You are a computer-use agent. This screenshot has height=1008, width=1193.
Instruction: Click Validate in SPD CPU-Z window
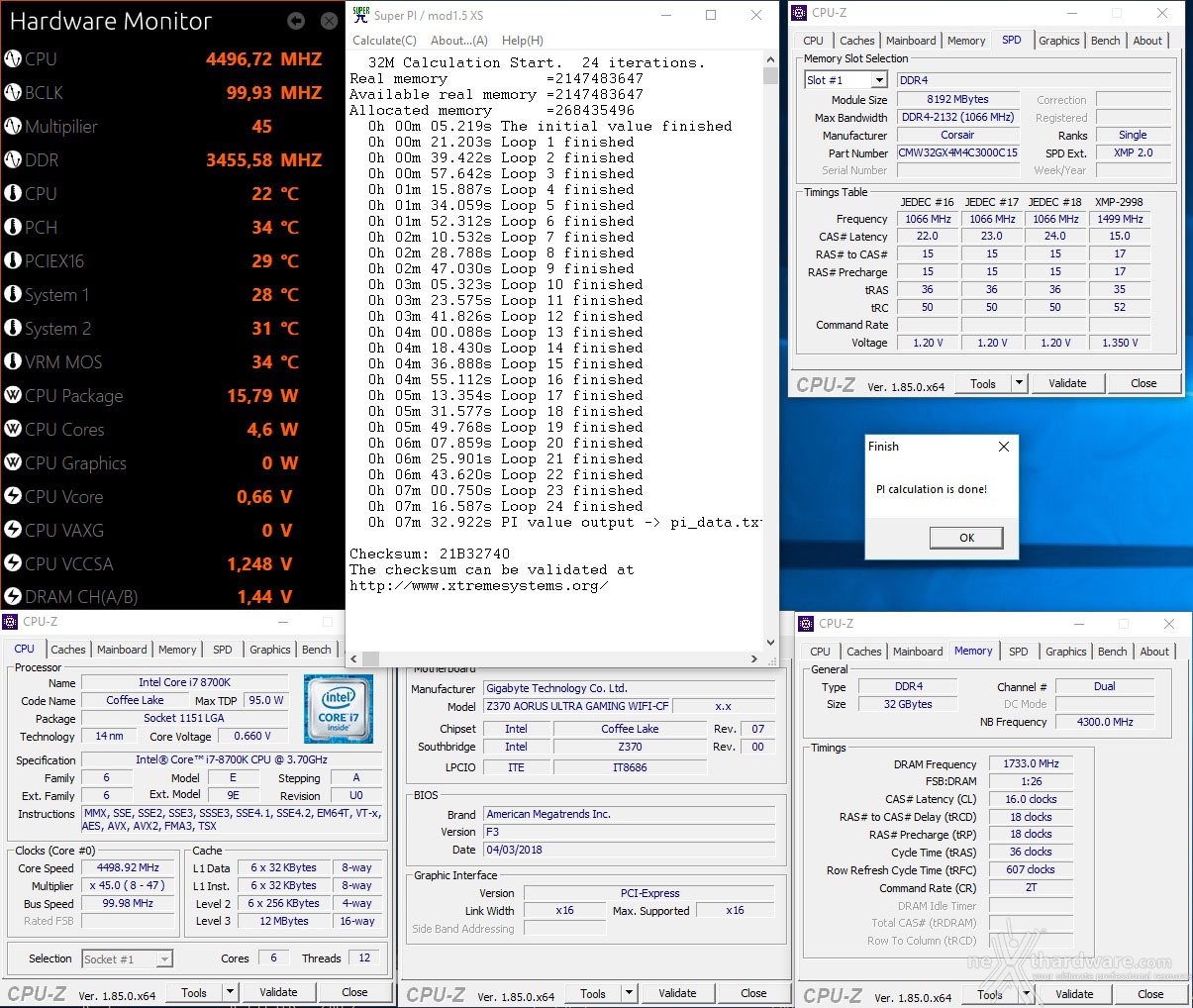pyautogui.click(x=1067, y=383)
